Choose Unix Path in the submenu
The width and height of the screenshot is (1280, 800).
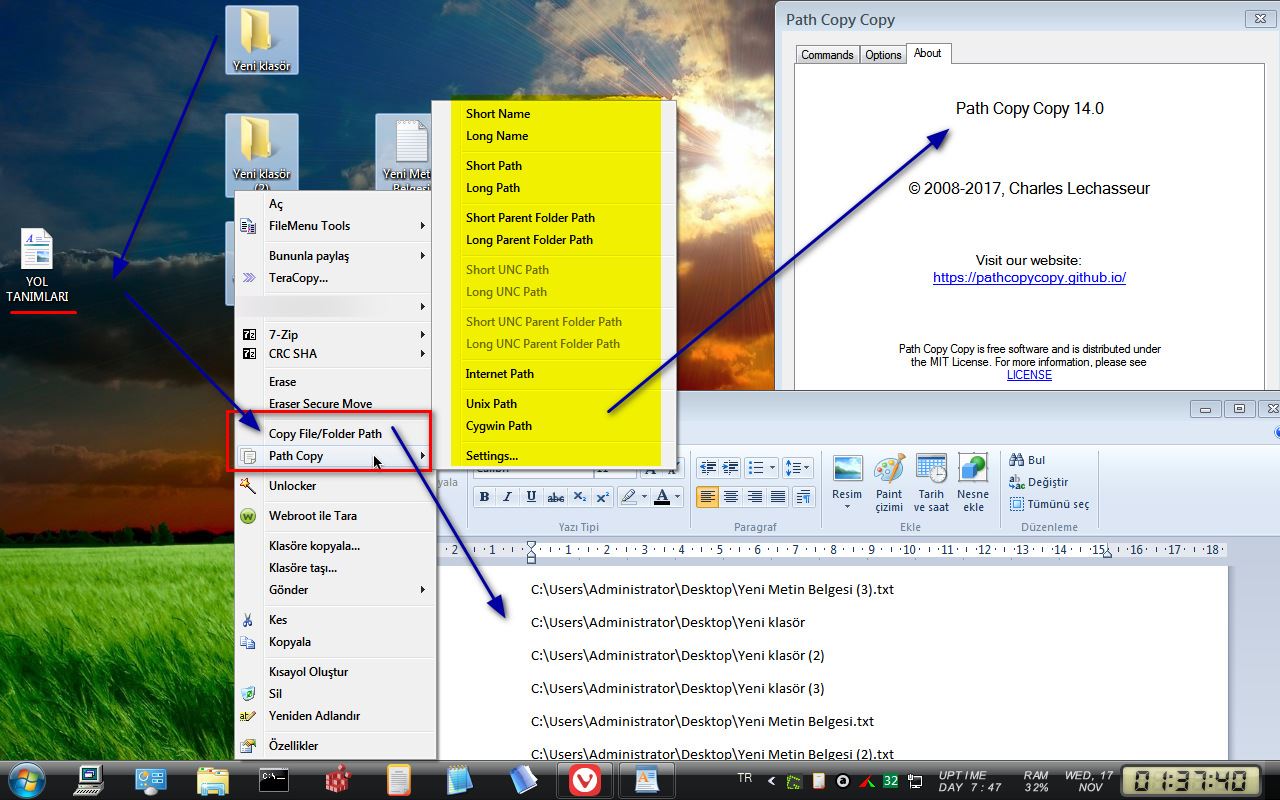tap(491, 404)
